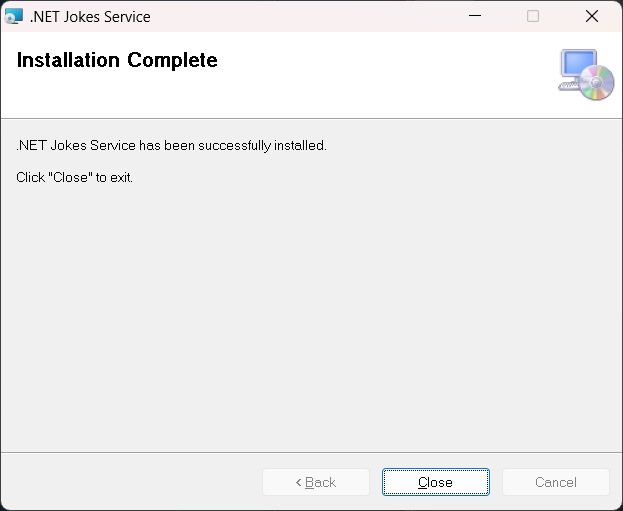
Task: Click the disabled Back button
Action: point(316,482)
